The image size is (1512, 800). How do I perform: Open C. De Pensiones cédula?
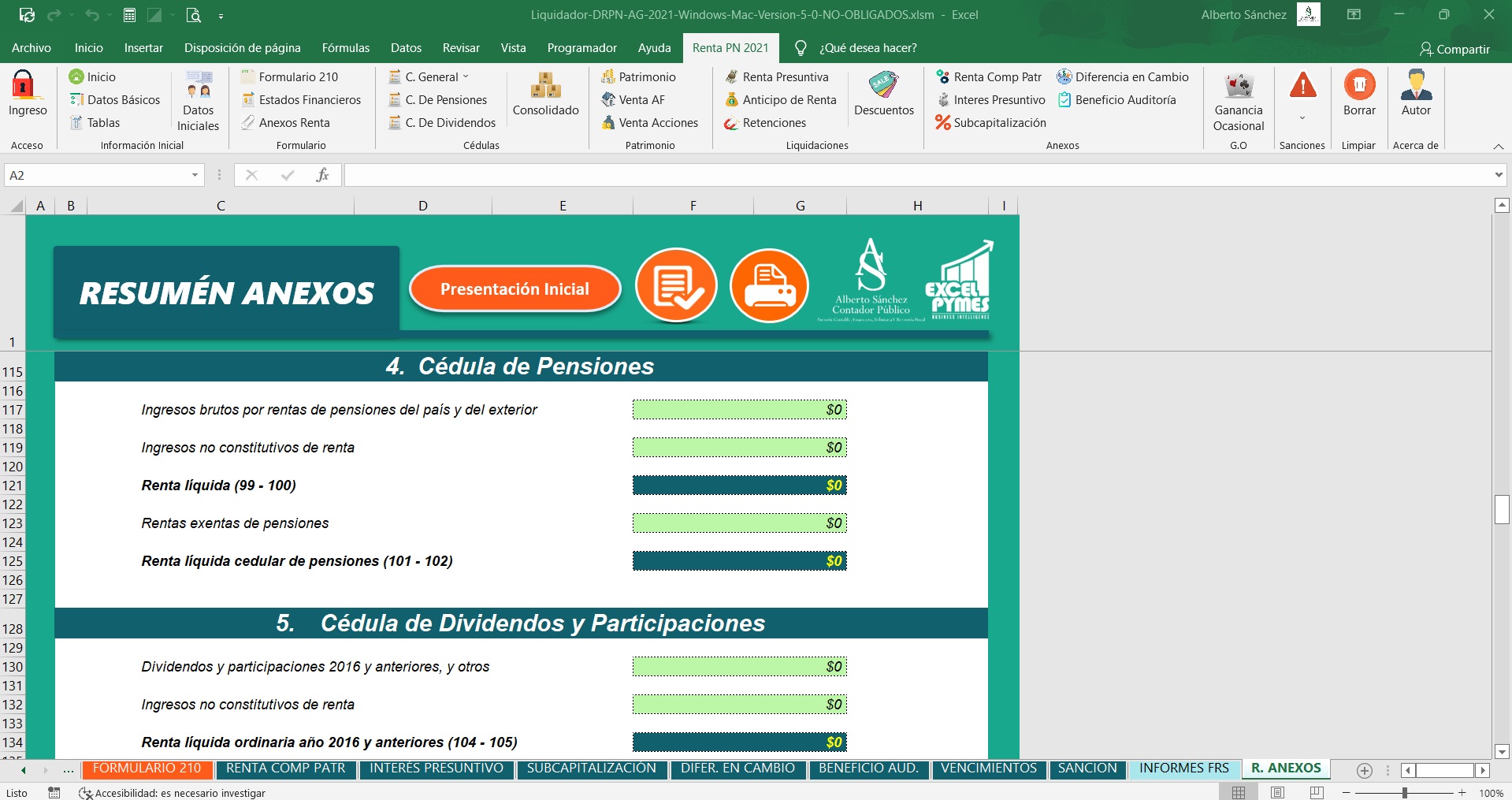(x=438, y=99)
